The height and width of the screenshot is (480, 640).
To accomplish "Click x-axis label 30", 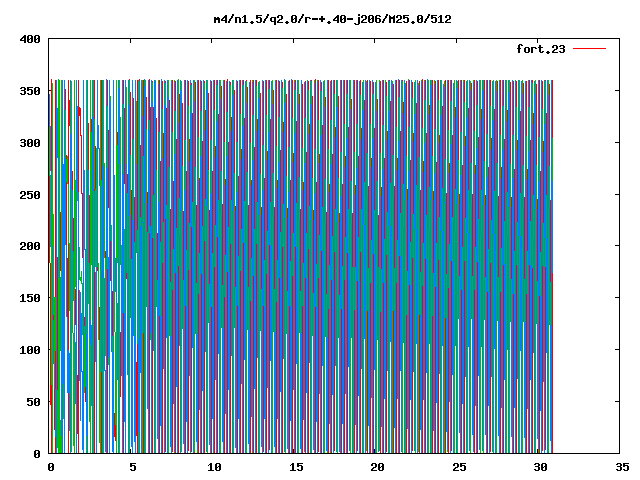I will (x=541, y=467).
